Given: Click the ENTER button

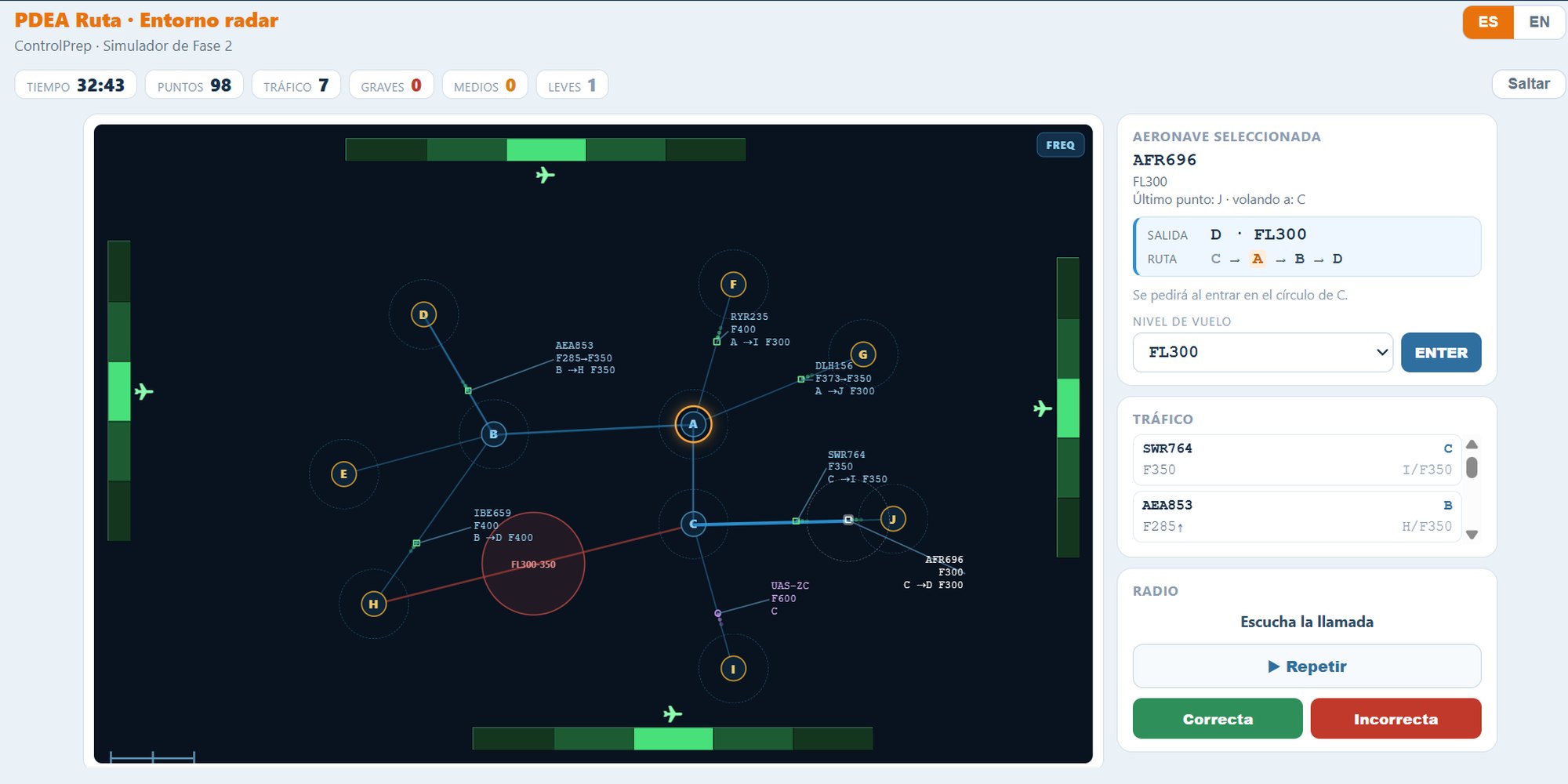Looking at the screenshot, I should (x=1441, y=352).
